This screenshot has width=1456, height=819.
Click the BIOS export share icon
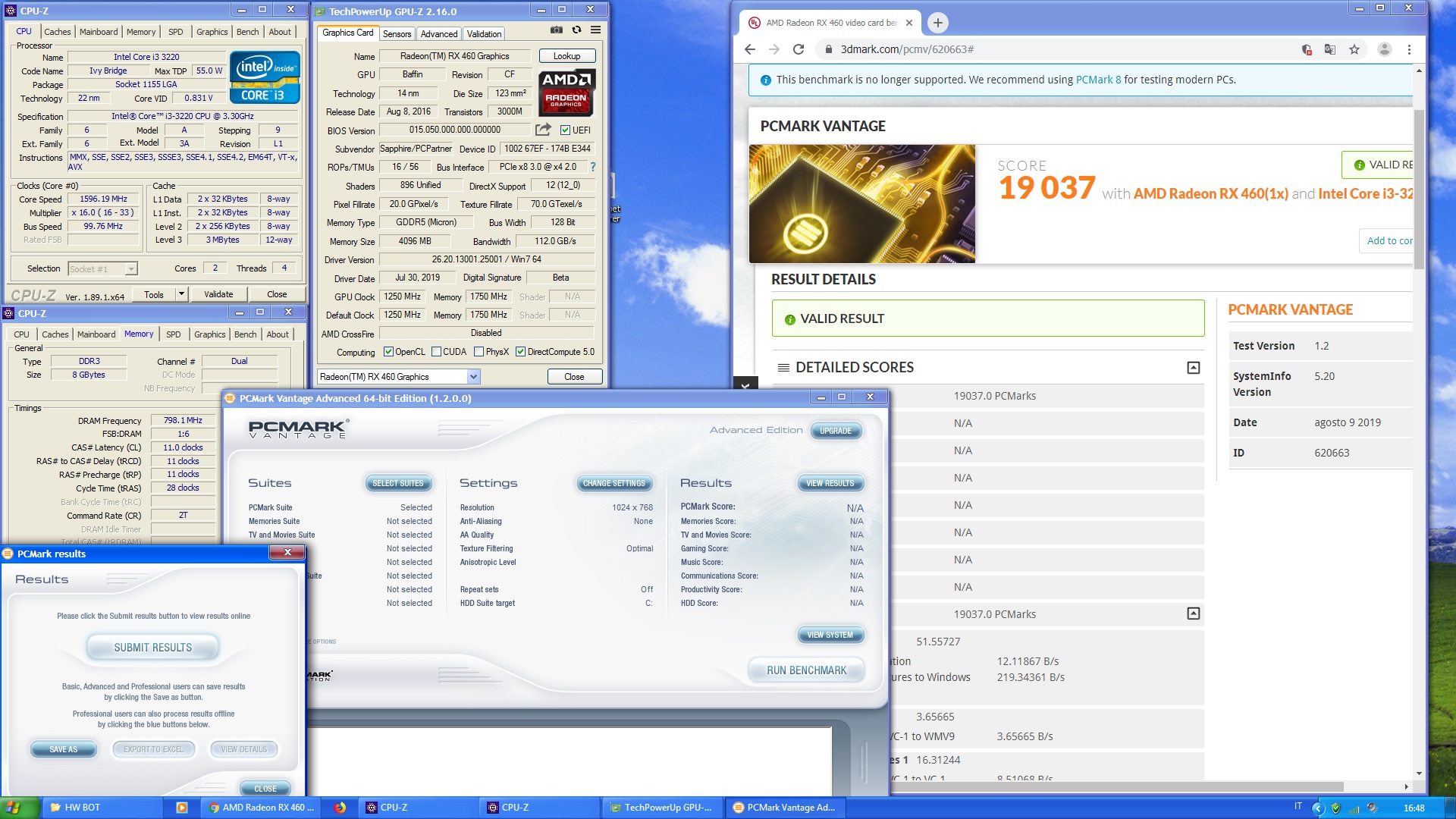[x=543, y=130]
